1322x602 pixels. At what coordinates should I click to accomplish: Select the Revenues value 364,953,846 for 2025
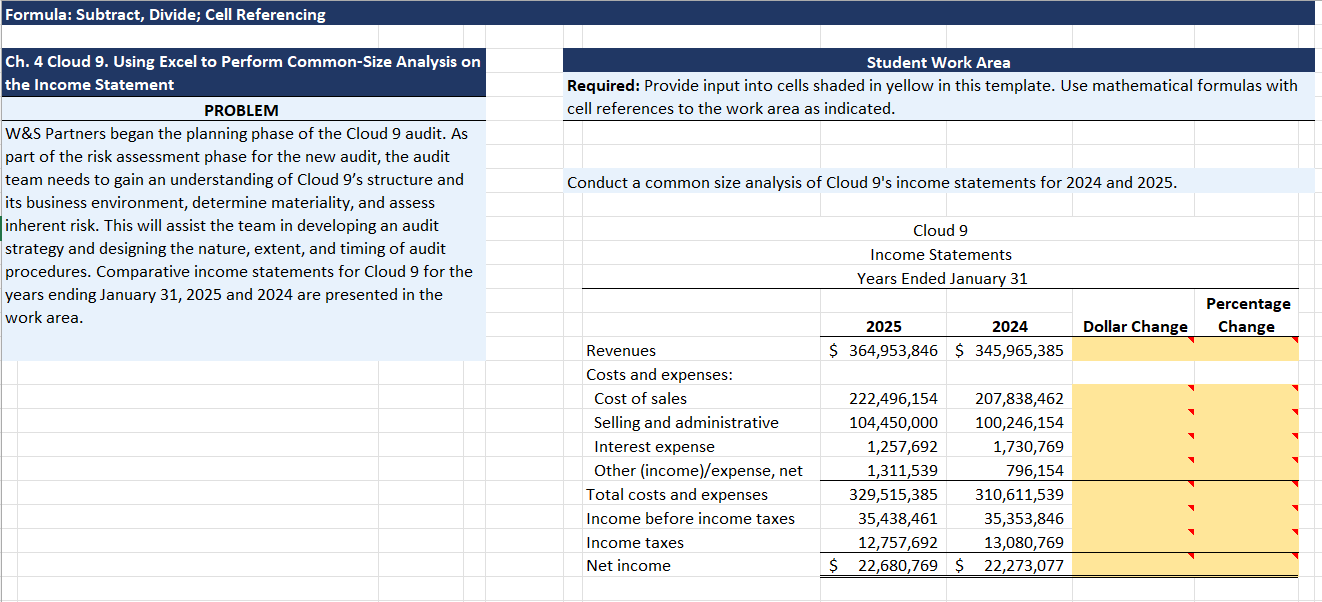(x=893, y=350)
